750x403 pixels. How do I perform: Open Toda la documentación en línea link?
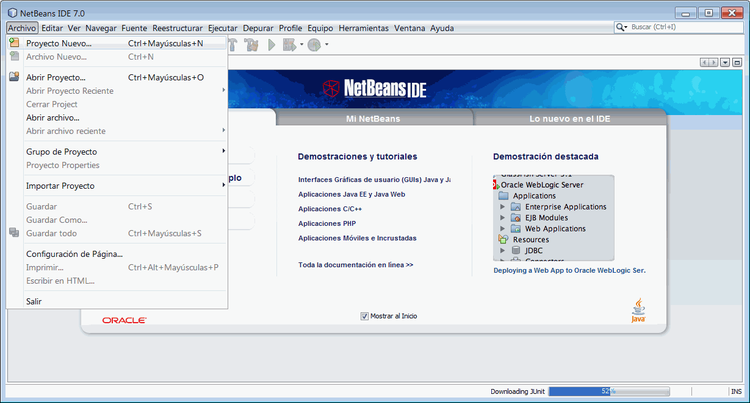click(355, 265)
